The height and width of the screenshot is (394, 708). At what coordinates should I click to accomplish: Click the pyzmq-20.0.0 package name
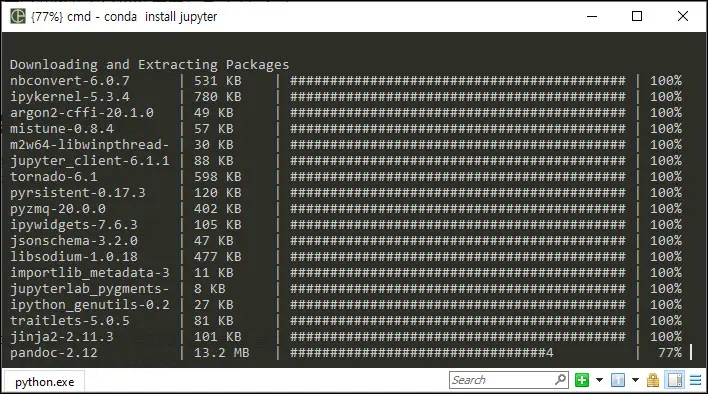click(58, 209)
